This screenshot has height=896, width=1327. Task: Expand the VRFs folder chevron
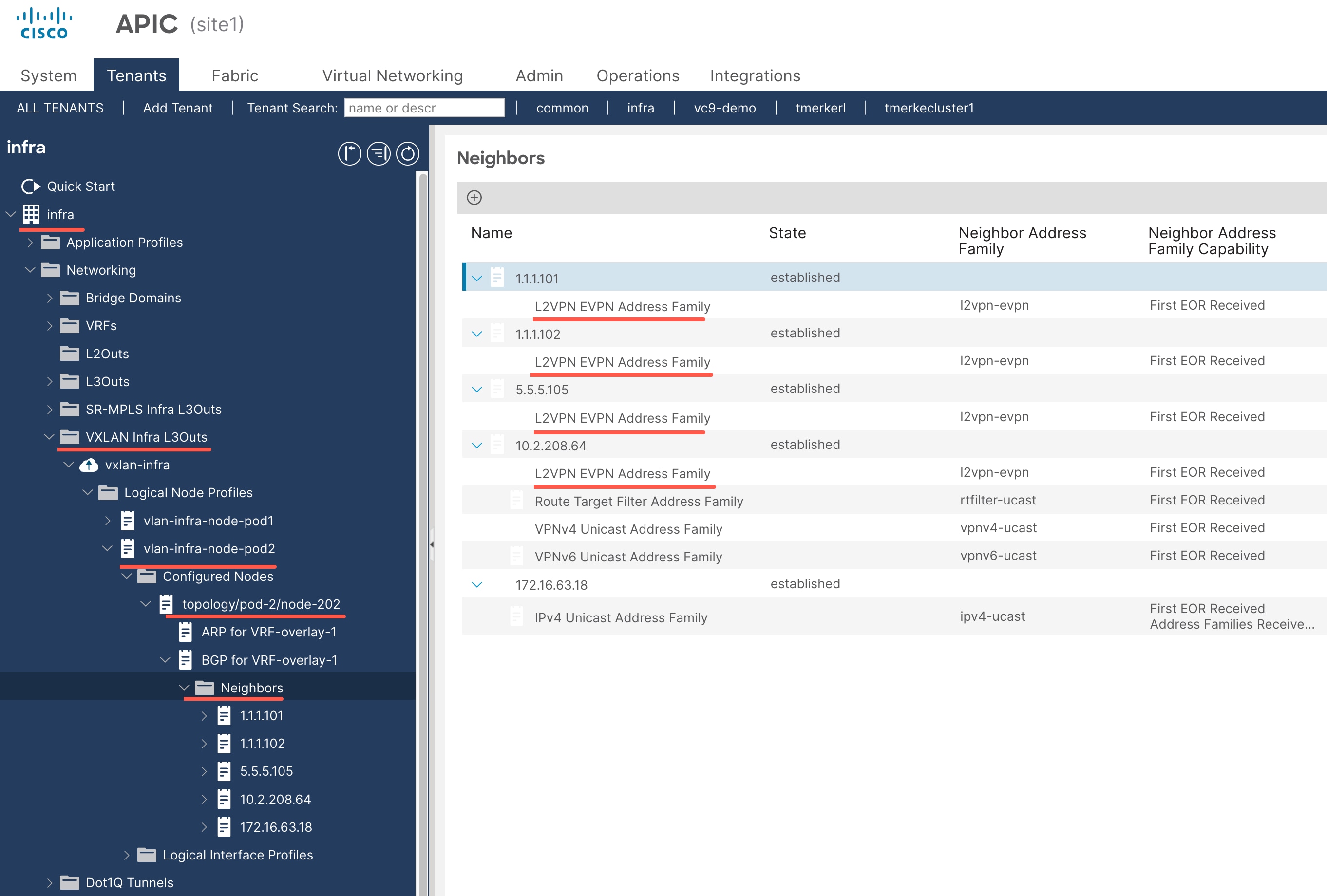pyautogui.click(x=50, y=326)
